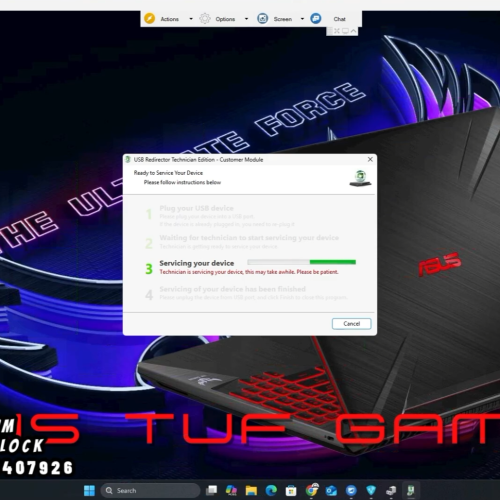This screenshot has height=500, width=500.
Task: Open the Options menu label
Action: click(x=225, y=19)
